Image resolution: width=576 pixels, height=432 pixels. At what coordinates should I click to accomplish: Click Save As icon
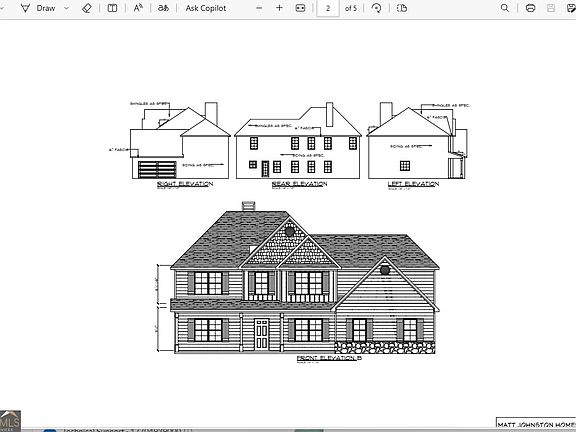(x=571, y=8)
